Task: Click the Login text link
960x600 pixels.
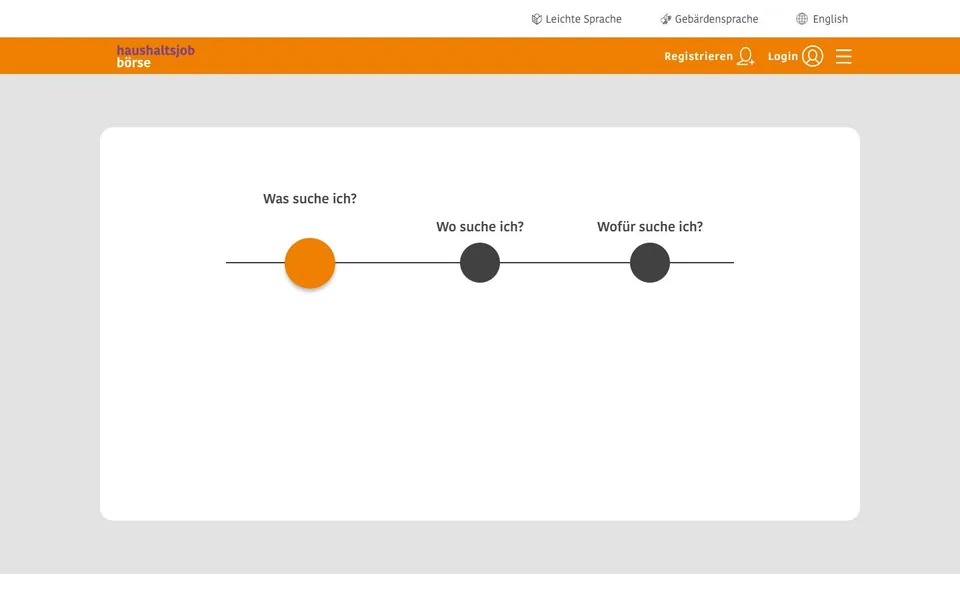Action: point(782,56)
